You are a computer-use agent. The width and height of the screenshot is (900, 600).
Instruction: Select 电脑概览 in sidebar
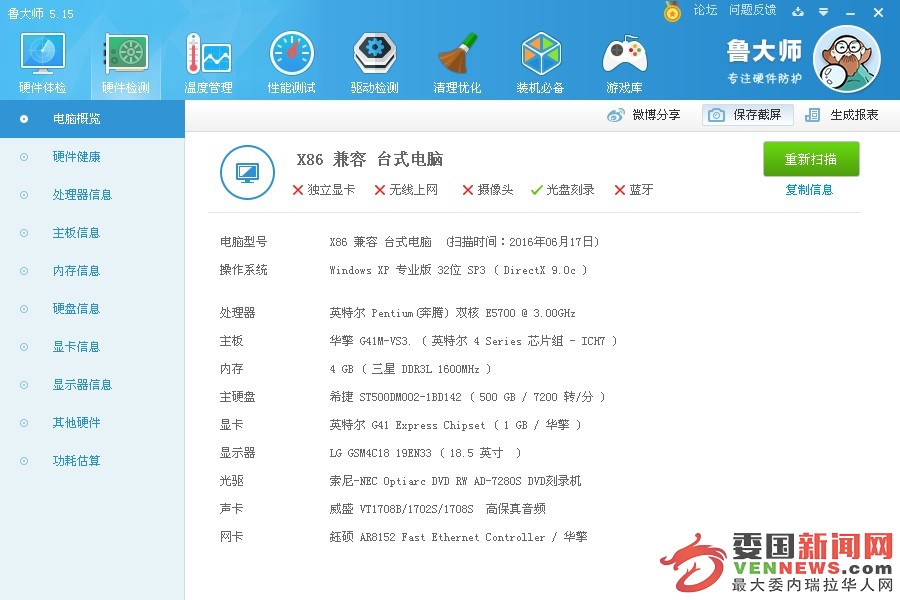(x=92, y=119)
